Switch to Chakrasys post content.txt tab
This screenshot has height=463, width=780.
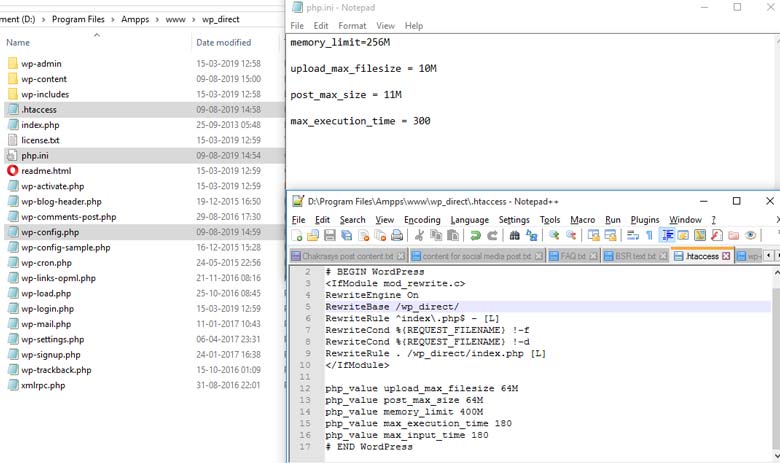coord(348,256)
